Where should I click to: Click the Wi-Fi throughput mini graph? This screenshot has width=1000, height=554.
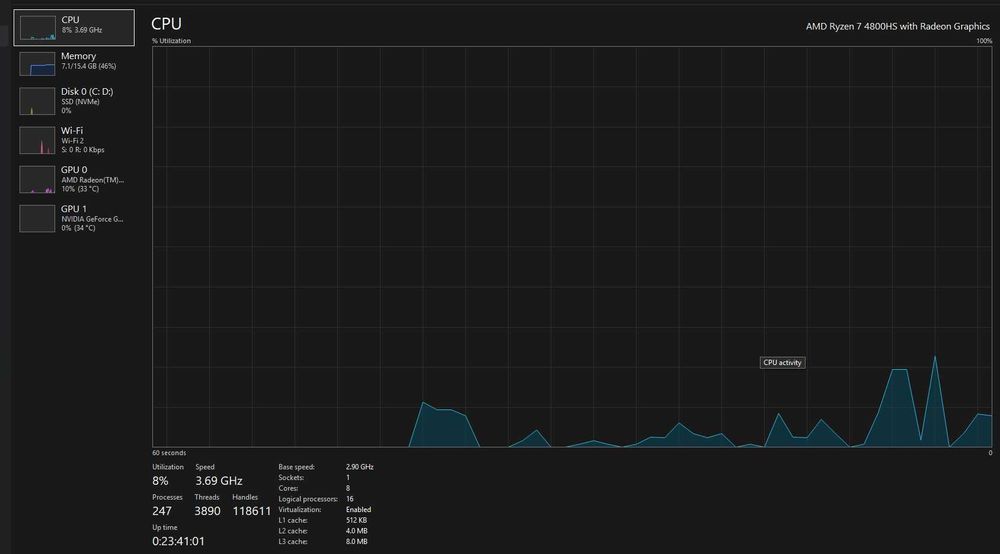(37, 141)
